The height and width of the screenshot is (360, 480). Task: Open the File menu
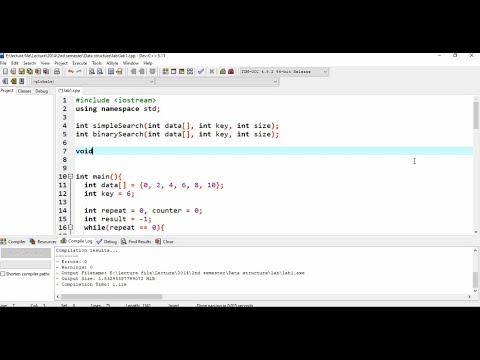(3, 63)
